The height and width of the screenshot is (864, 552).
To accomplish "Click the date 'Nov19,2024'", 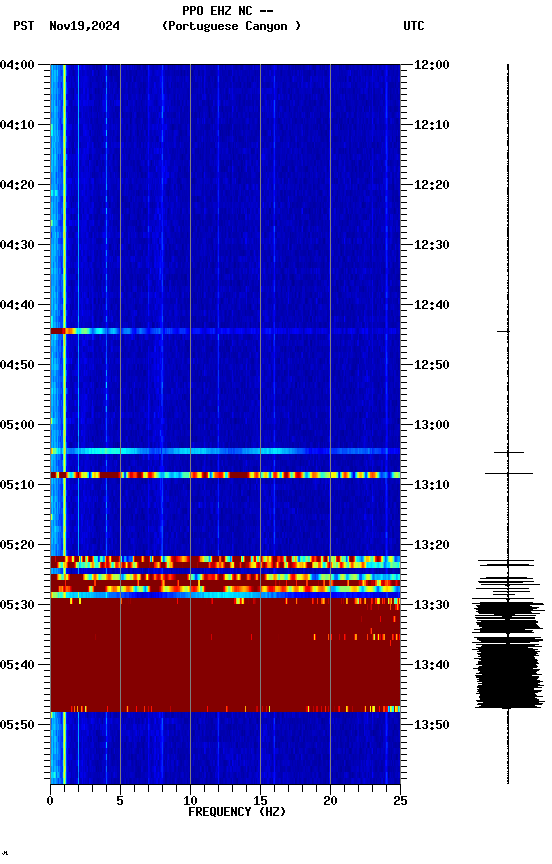I will click(x=84, y=26).
